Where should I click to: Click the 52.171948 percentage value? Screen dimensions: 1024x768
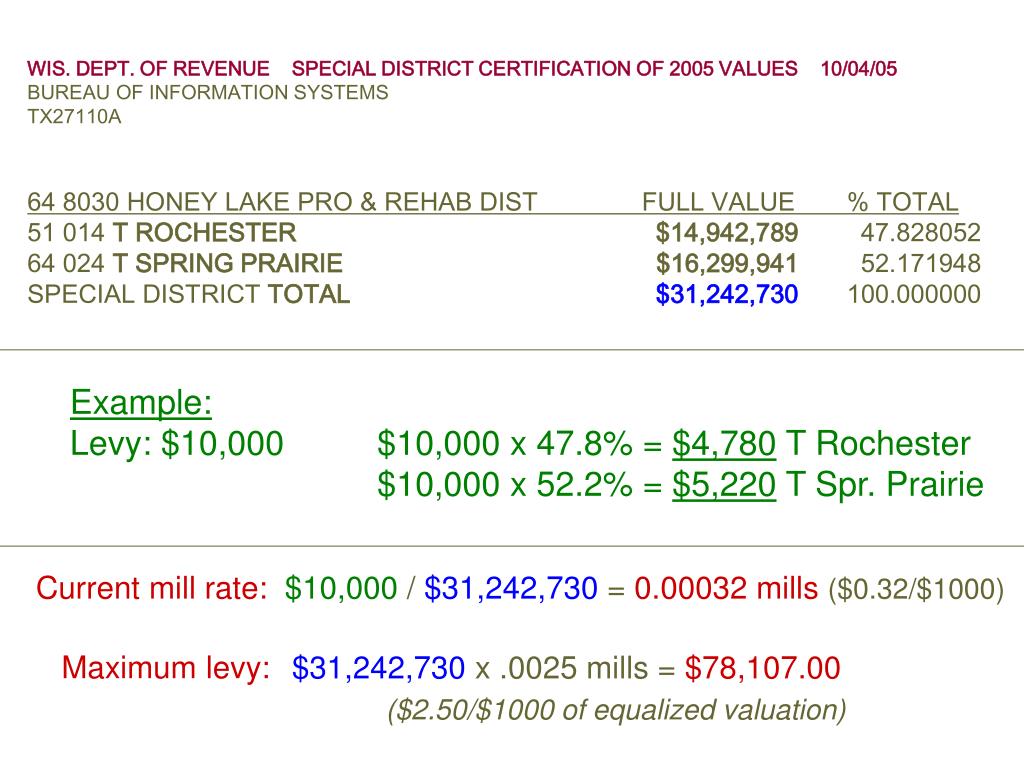coord(921,263)
